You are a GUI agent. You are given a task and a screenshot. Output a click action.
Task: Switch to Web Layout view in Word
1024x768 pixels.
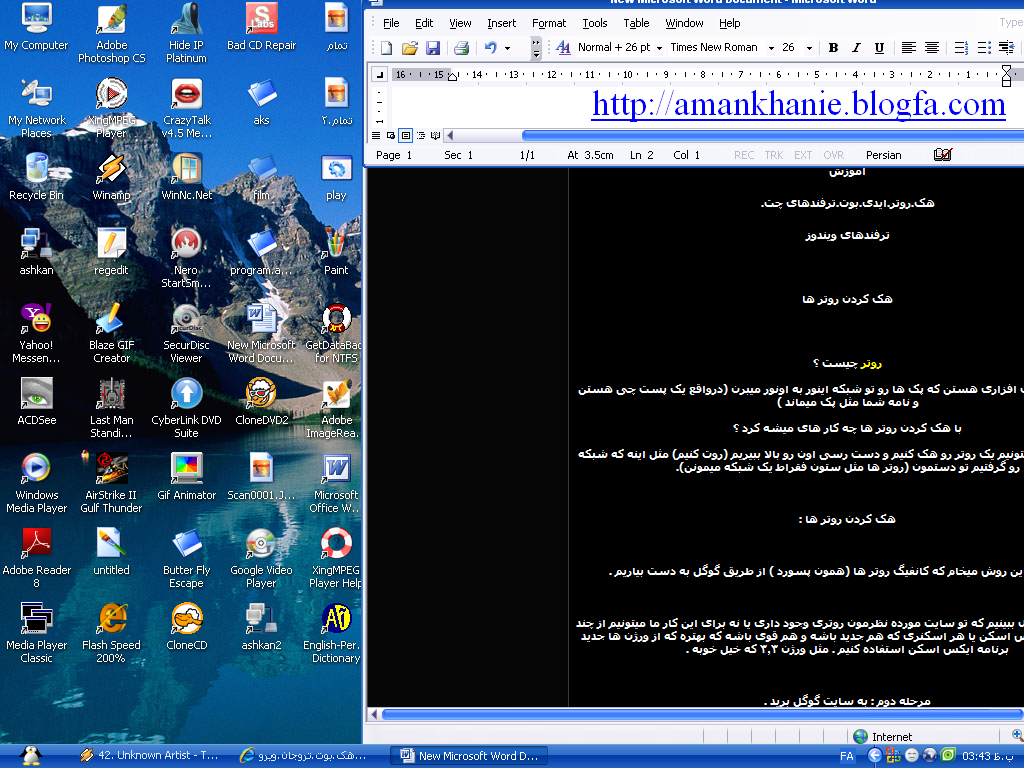point(391,135)
